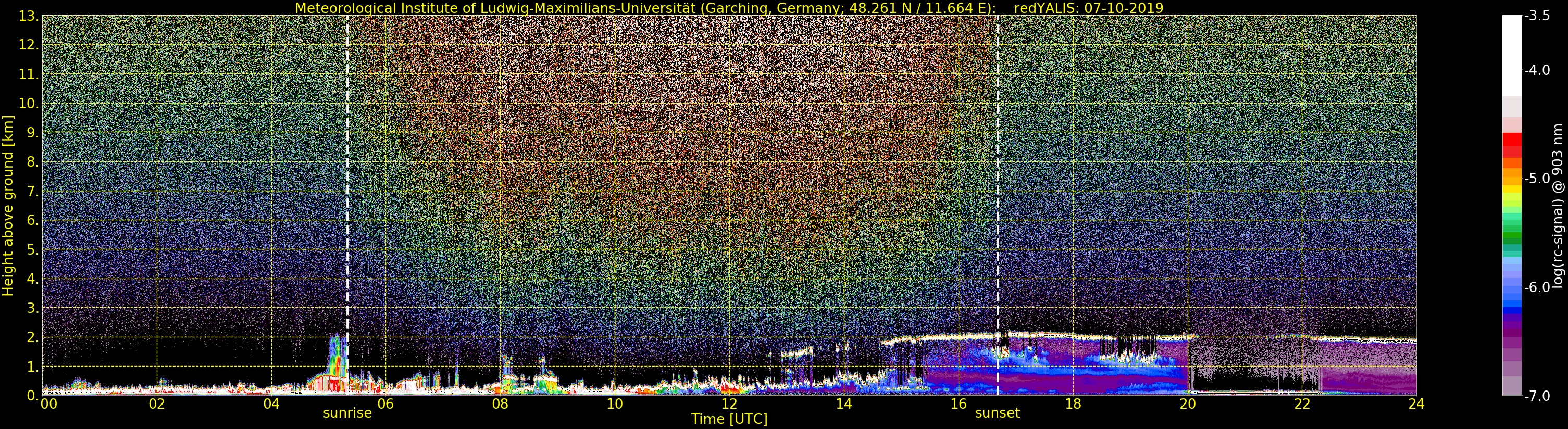The height and width of the screenshot is (429, 1568).
Task: Click the '-4.0' colorbar value
Action: (x=1537, y=70)
